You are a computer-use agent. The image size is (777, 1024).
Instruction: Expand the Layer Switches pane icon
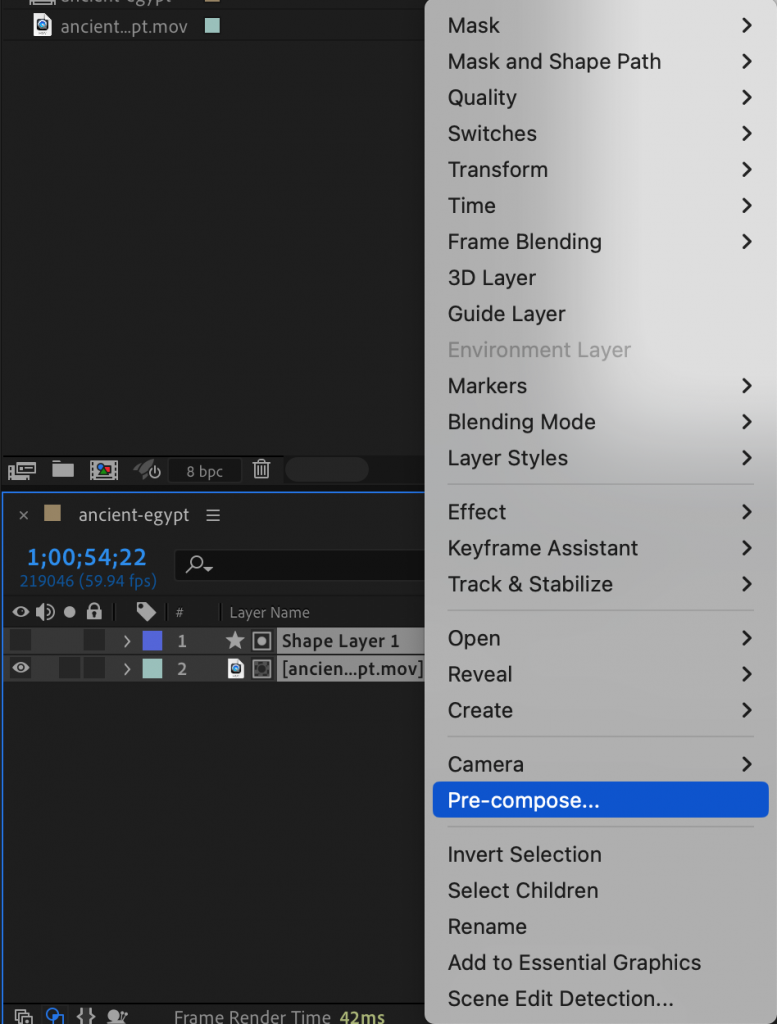tap(23, 1015)
